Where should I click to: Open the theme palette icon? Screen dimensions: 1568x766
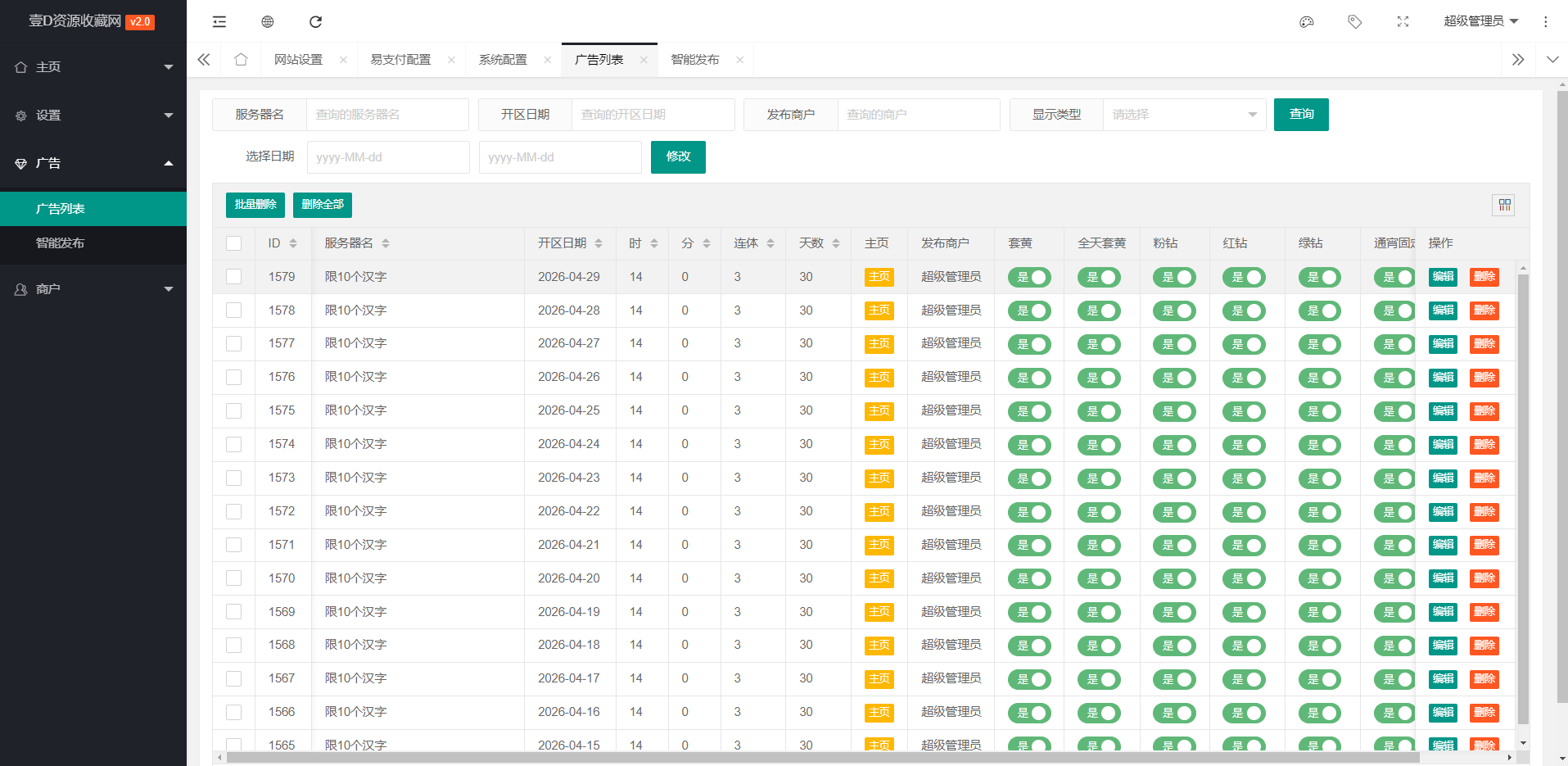(x=1307, y=21)
